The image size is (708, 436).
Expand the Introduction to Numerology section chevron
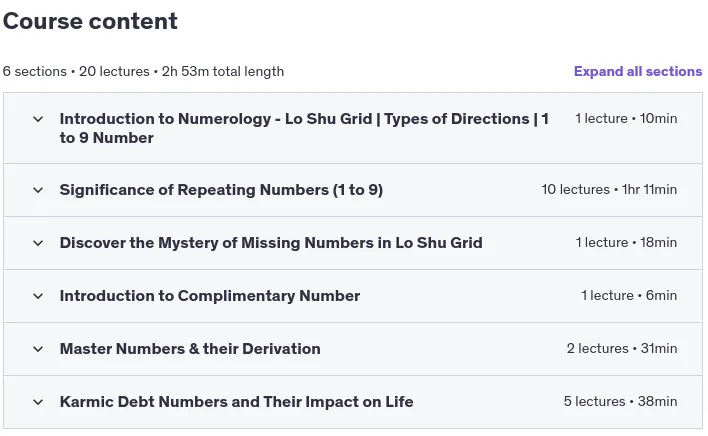click(x=38, y=119)
